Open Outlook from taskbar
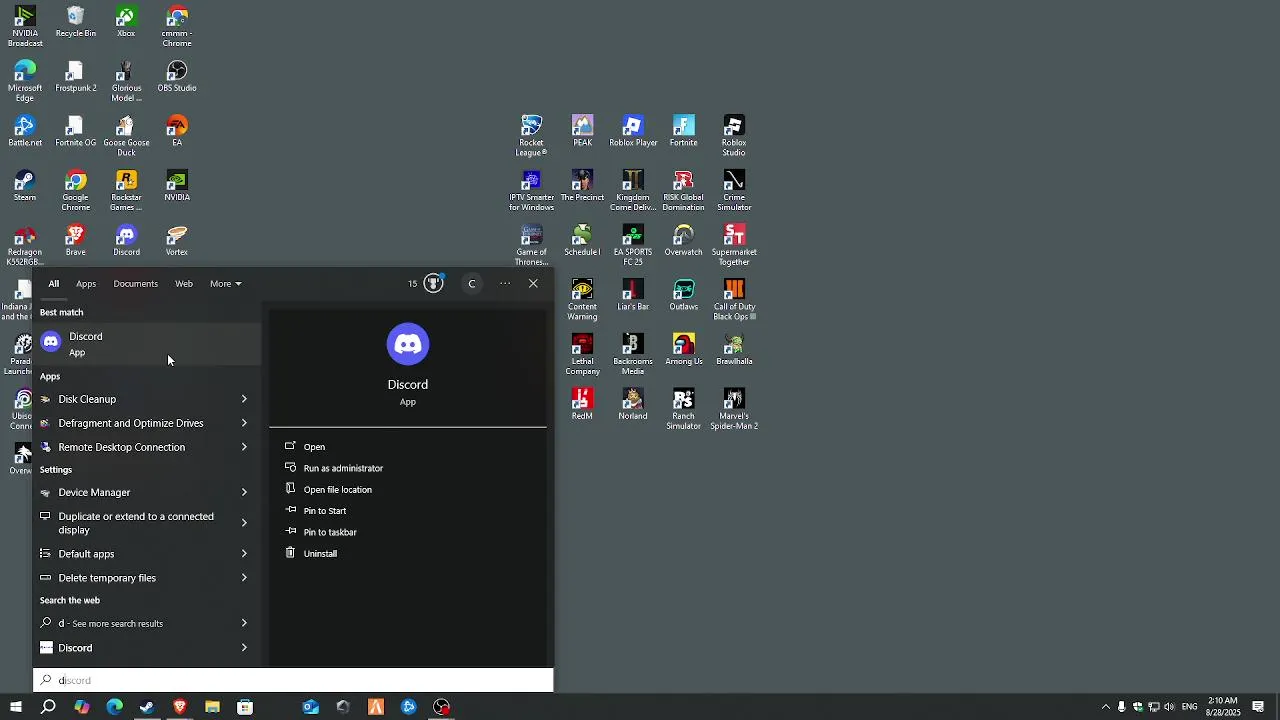The width and height of the screenshot is (1280, 720). pyautogui.click(x=310, y=707)
